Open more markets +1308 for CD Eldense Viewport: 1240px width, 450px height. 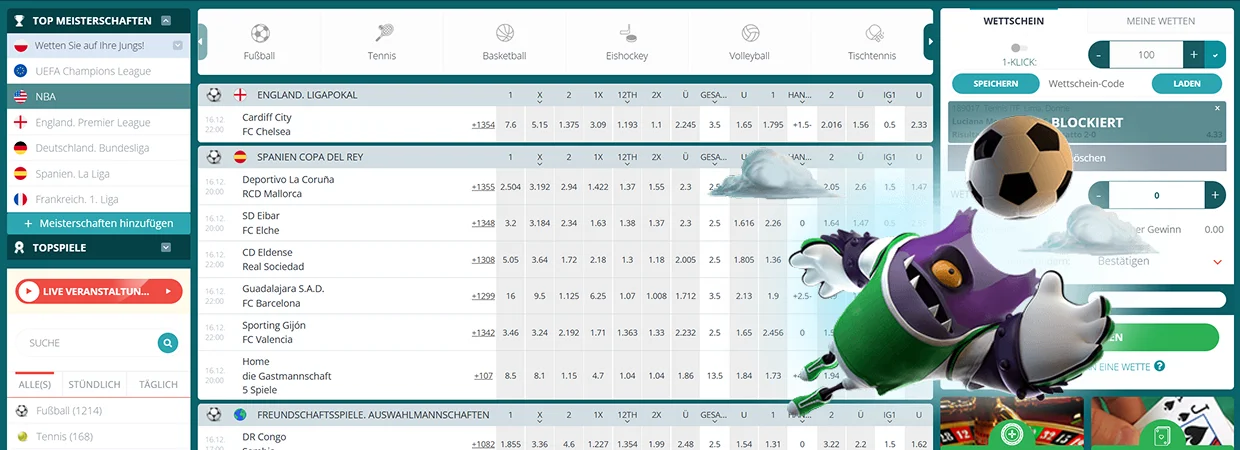pyautogui.click(x=483, y=260)
